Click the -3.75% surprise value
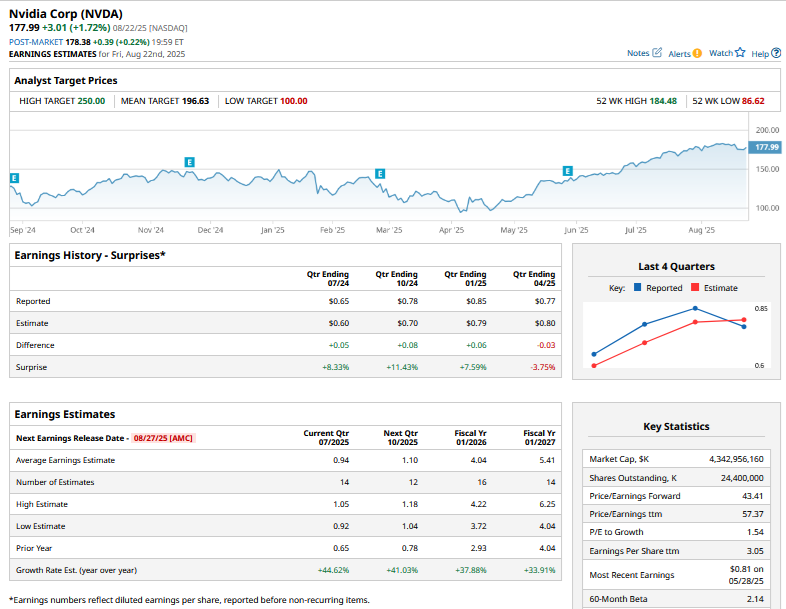Viewport: 786px width, 609px height. pos(543,367)
